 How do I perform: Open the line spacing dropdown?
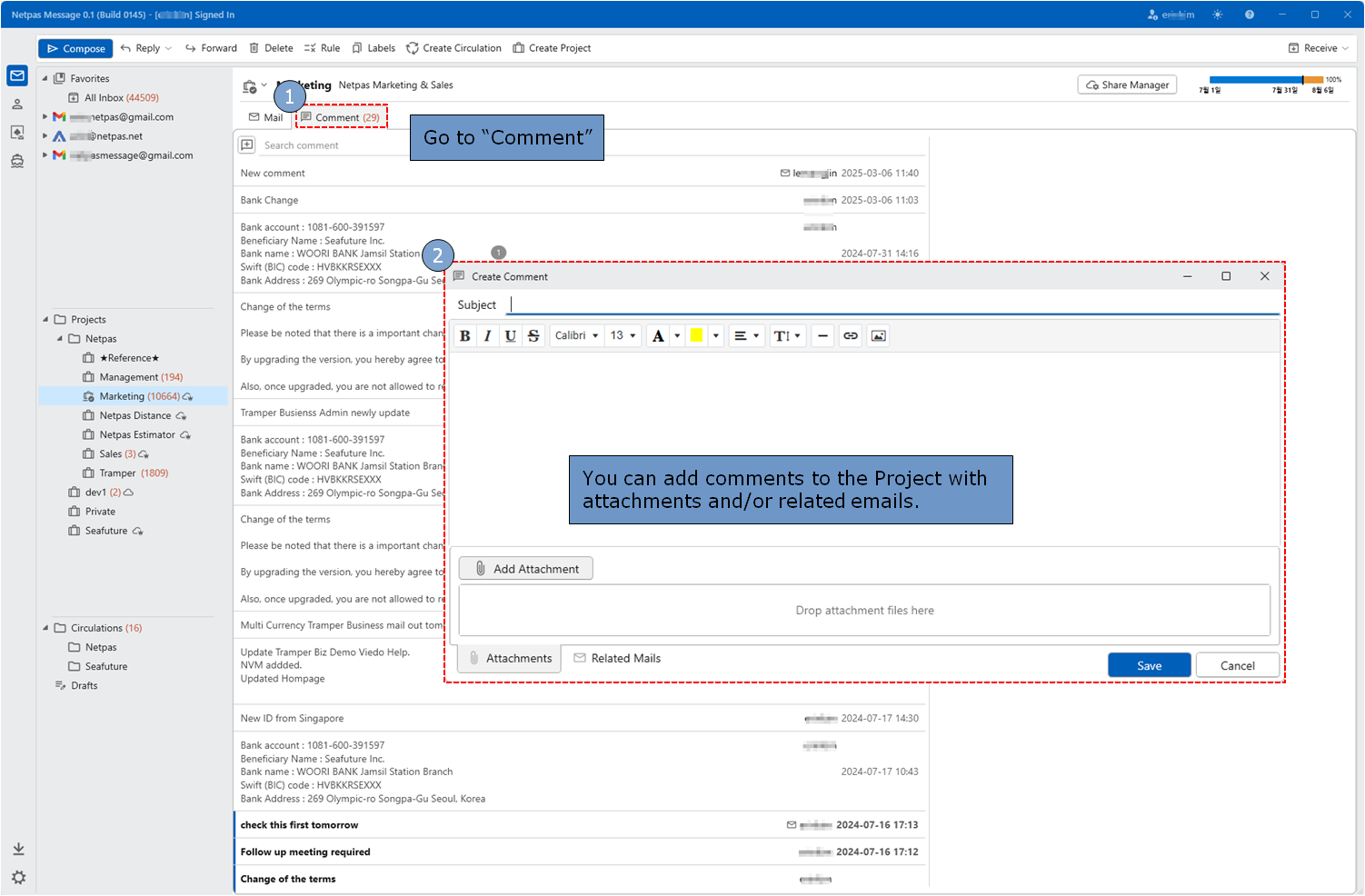(x=787, y=335)
